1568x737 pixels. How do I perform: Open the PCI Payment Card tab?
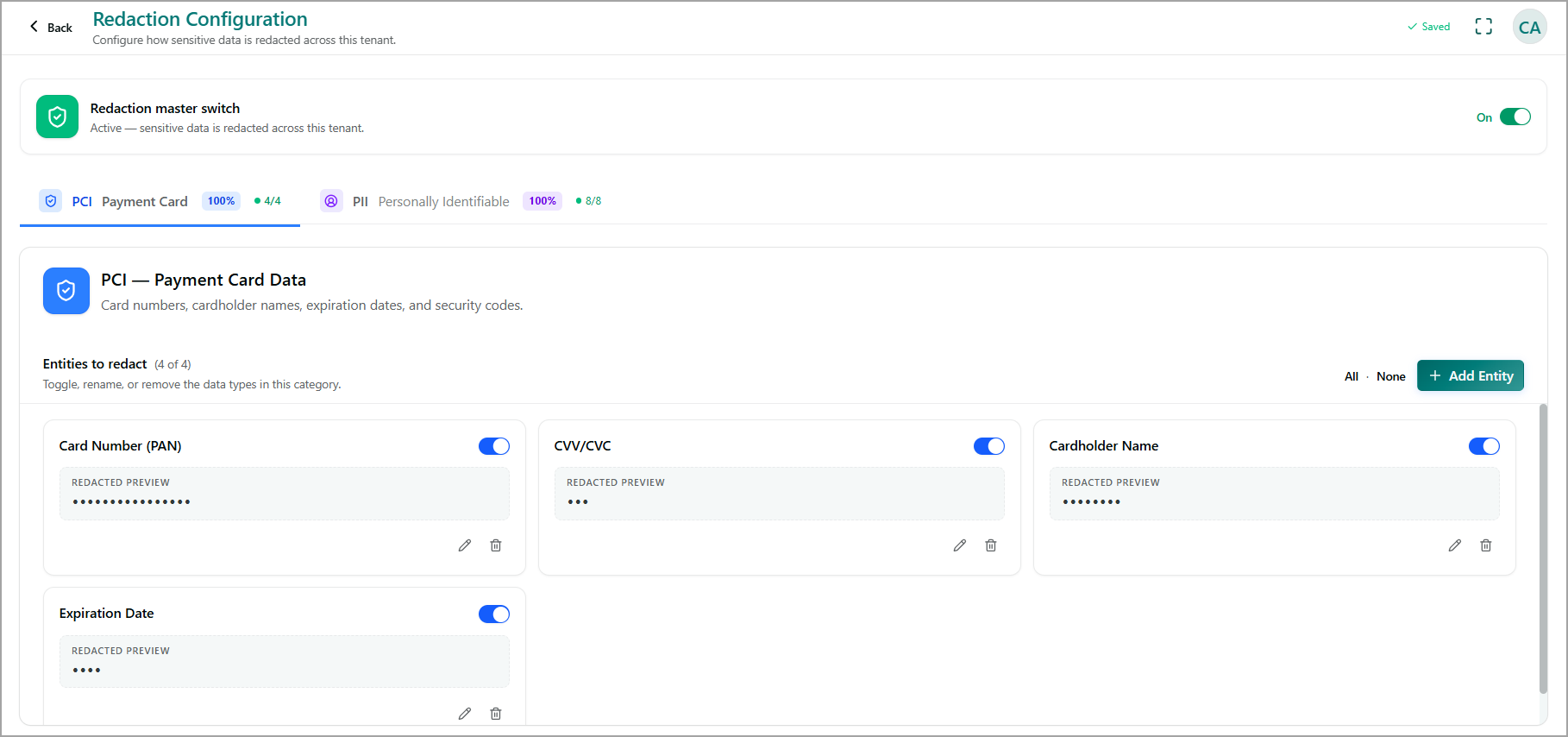pyautogui.click(x=160, y=201)
